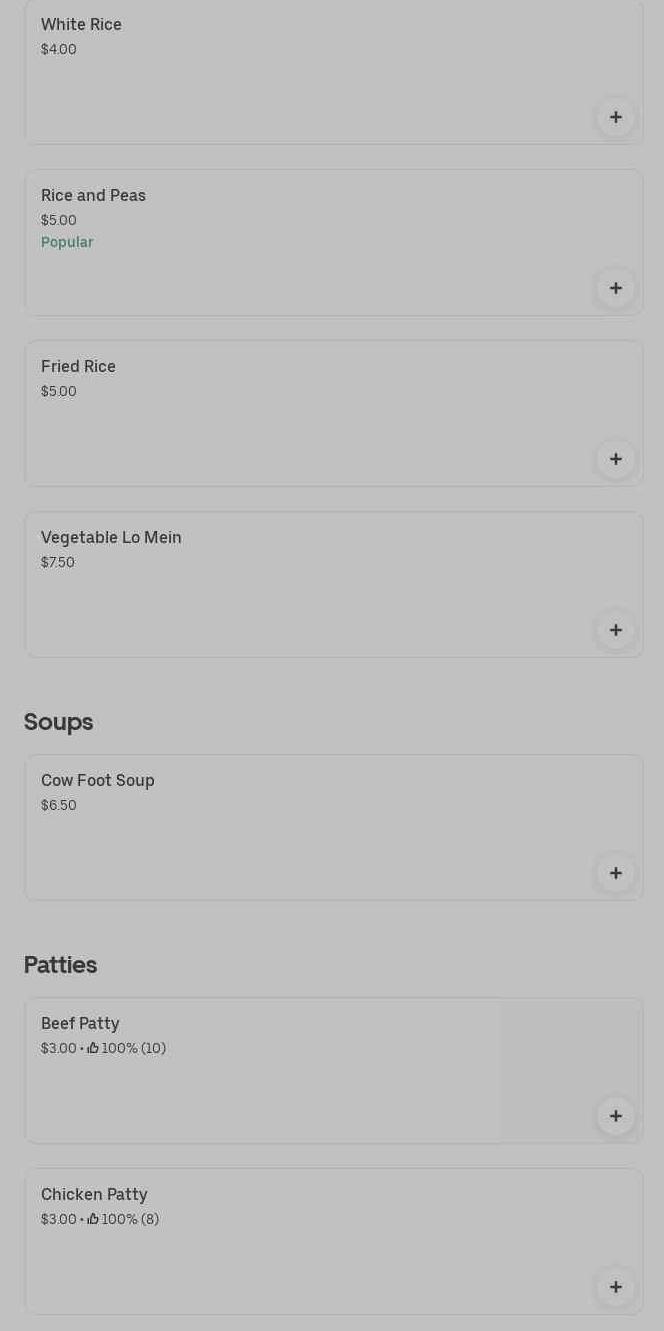View the Cow Foot Soup item title
Image resolution: width=664 pixels, height=1331 pixels.
click(98, 781)
